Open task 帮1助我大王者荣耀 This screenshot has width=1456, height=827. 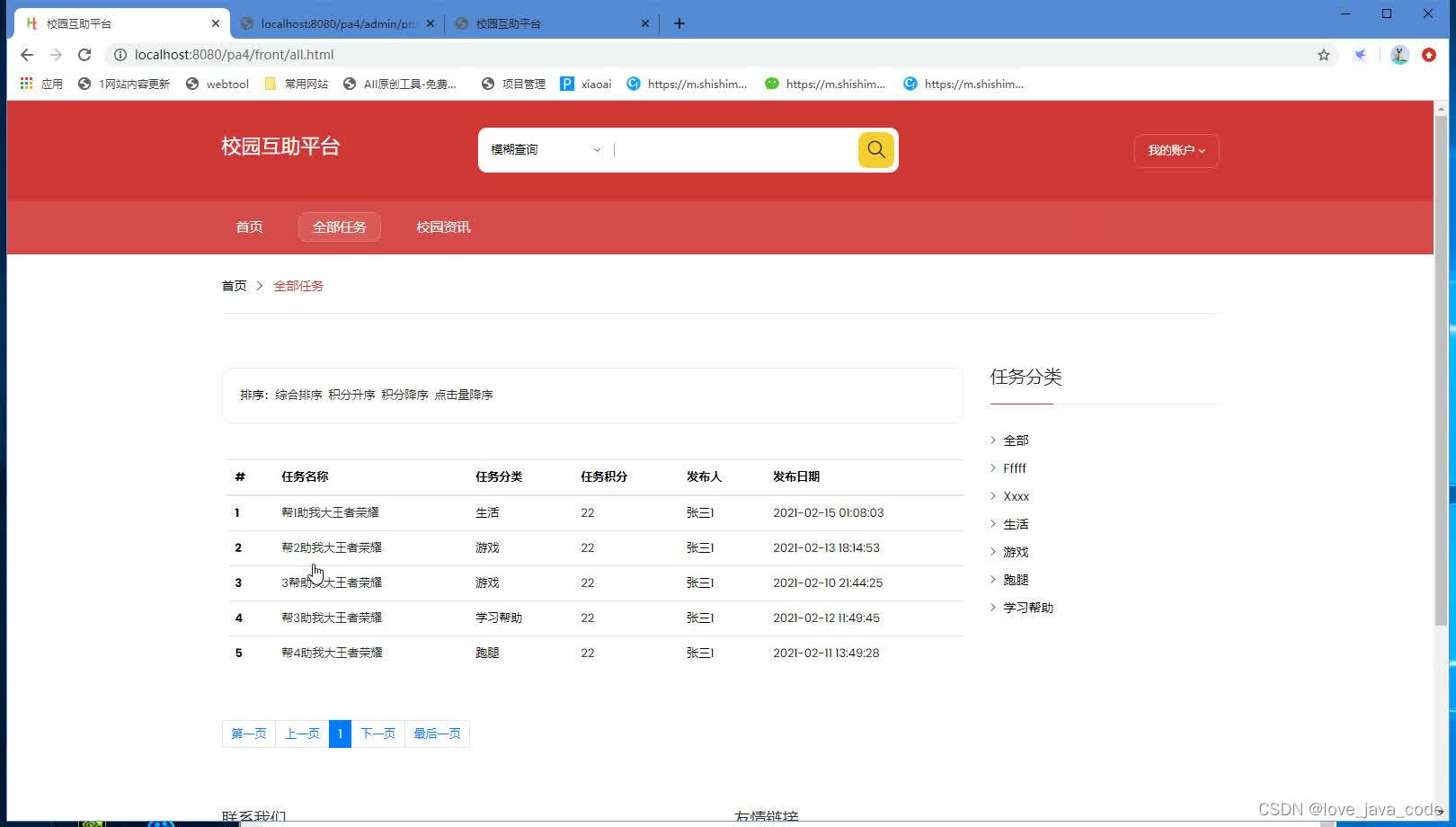tap(330, 512)
